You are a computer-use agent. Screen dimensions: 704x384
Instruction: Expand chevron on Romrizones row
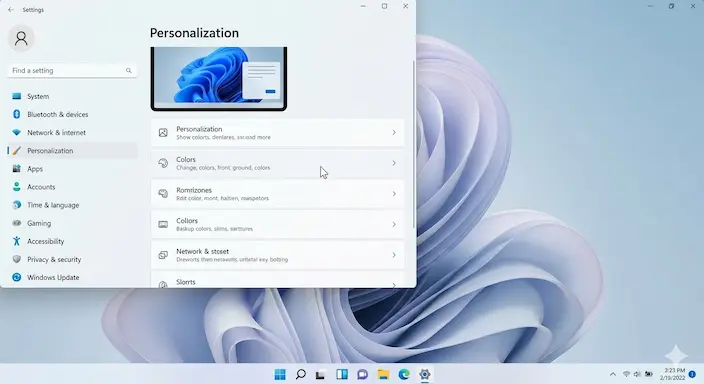coord(394,194)
